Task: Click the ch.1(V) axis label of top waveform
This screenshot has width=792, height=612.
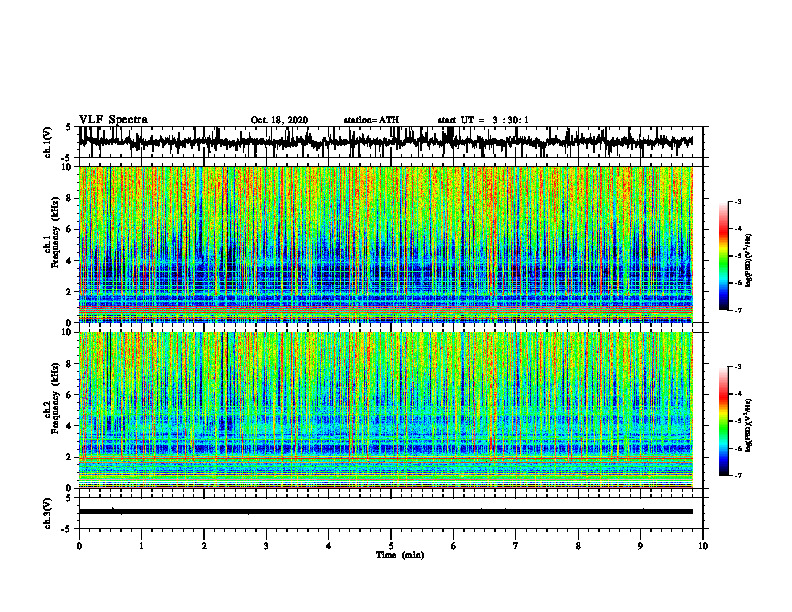Action: (x=47, y=142)
